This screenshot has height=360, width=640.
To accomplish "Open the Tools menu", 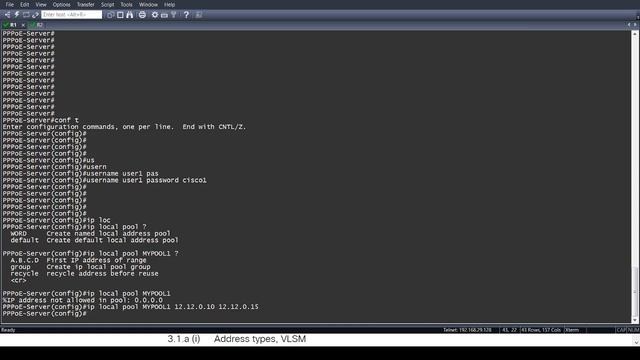I will click(126, 4).
